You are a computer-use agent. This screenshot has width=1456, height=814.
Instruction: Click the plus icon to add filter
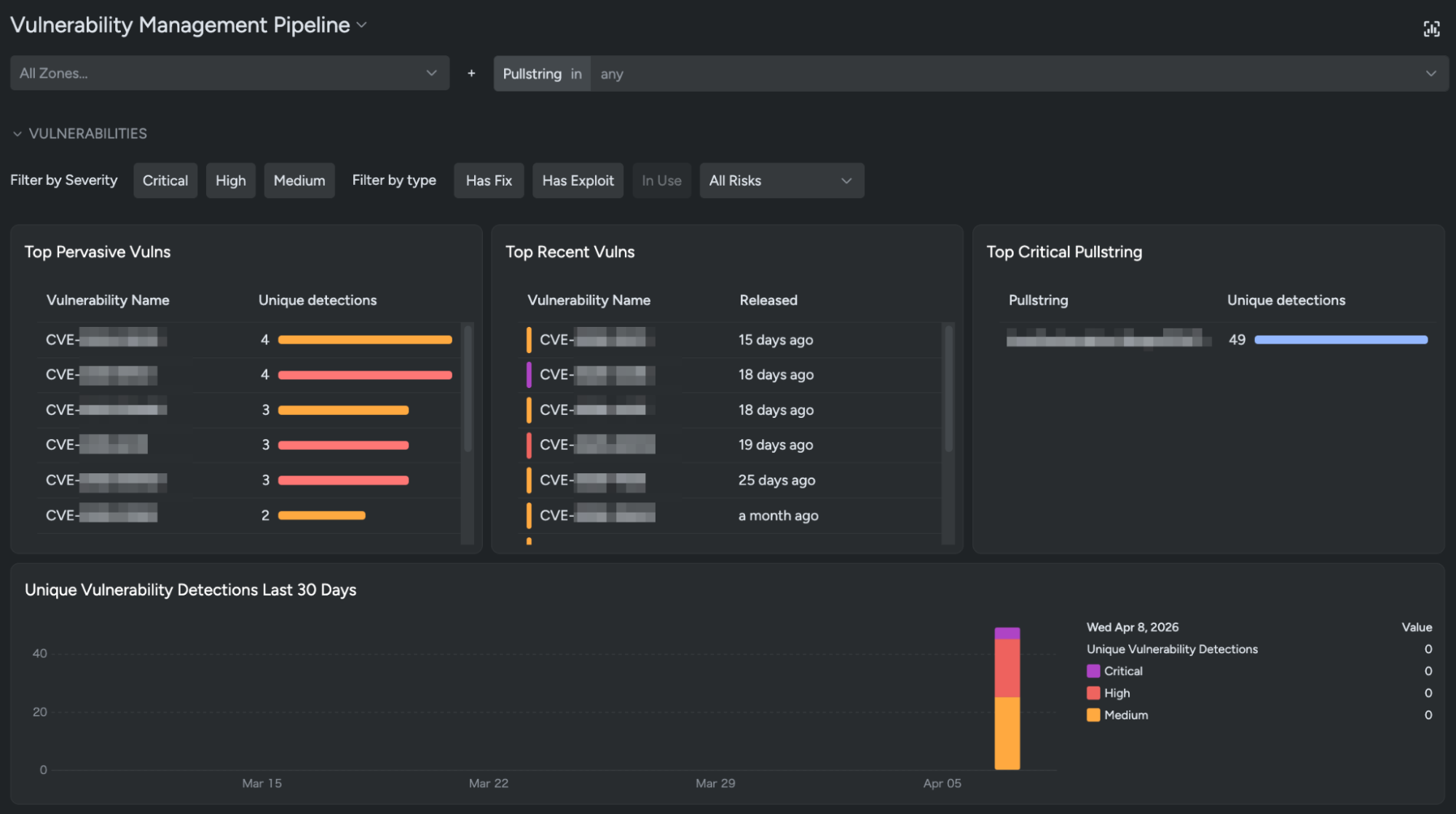tap(471, 74)
